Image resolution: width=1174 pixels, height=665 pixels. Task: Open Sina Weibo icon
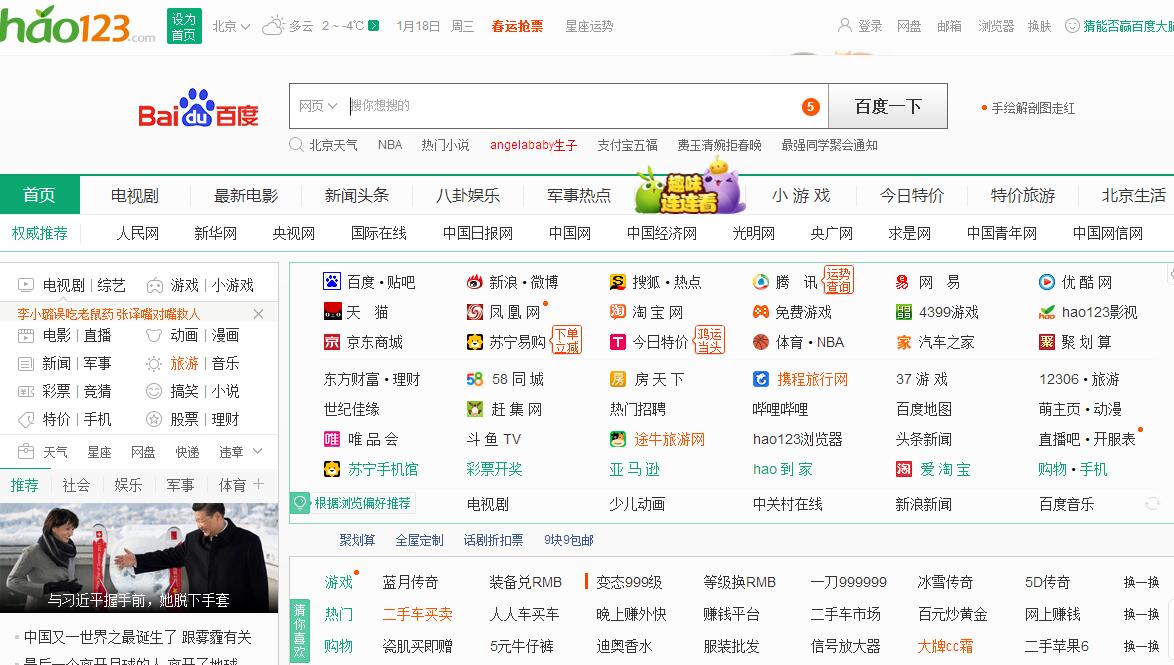(475, 282)
